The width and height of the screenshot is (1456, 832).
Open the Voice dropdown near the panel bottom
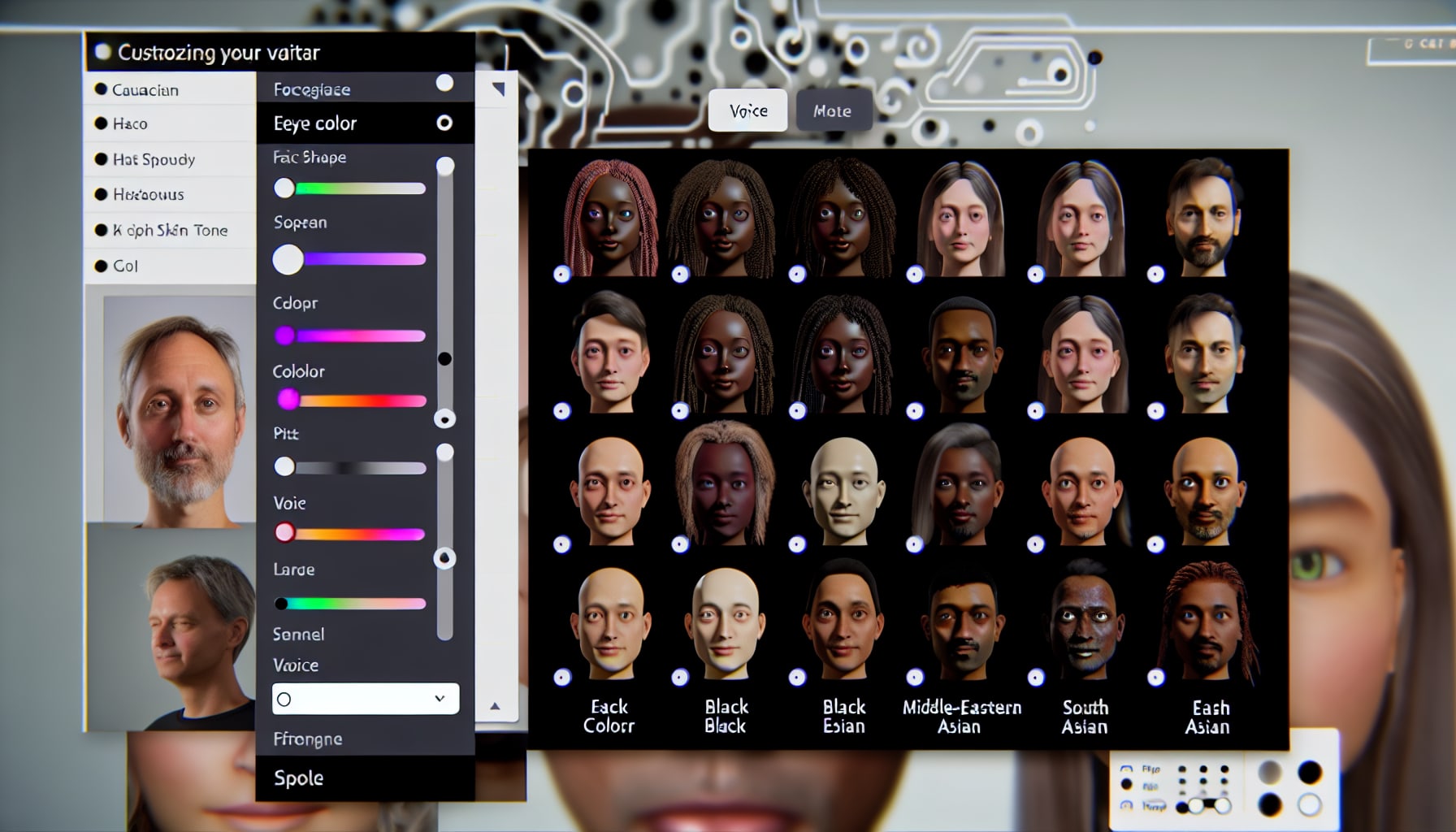(x=365, y=698)
